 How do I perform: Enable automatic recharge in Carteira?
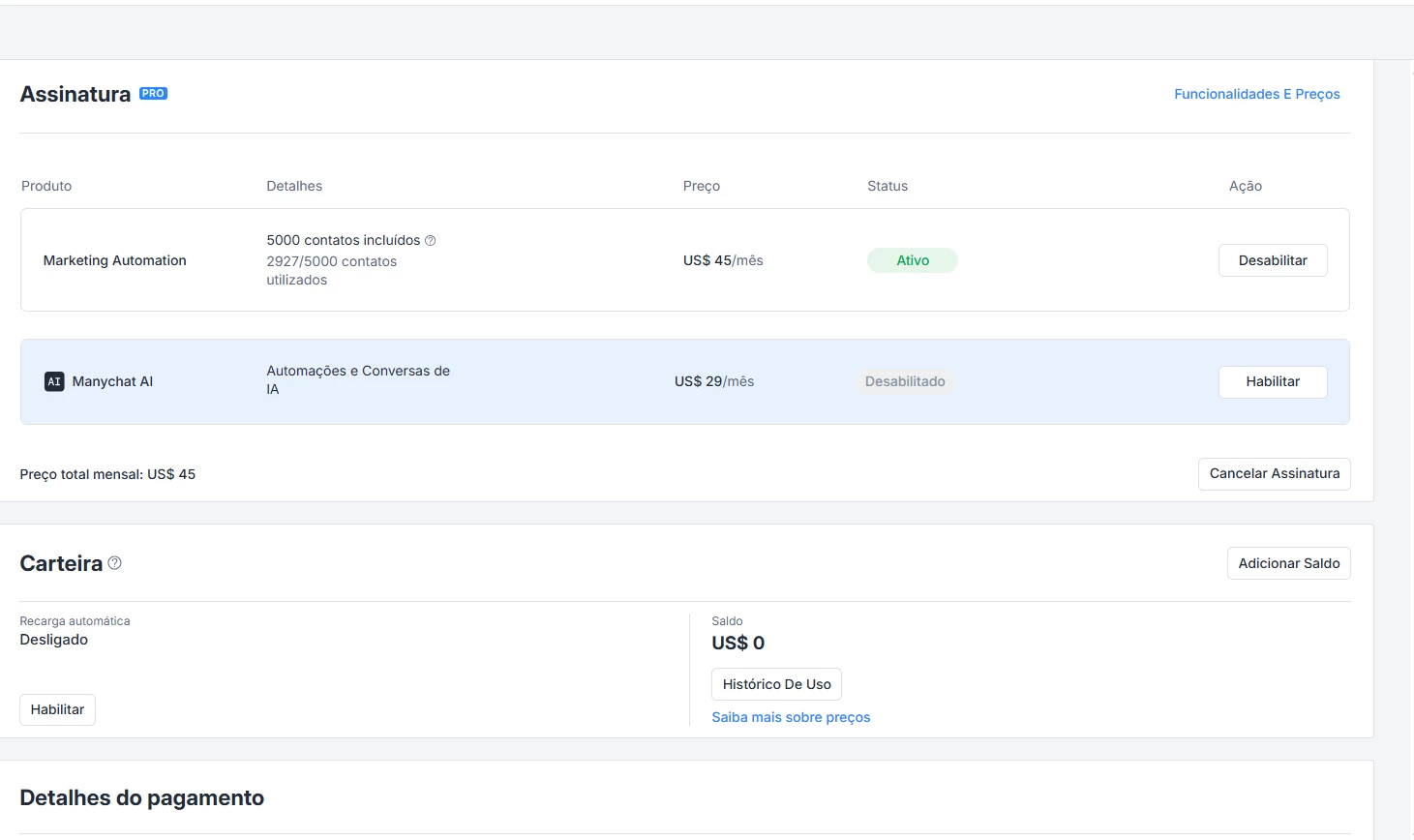tap(57, 709)
